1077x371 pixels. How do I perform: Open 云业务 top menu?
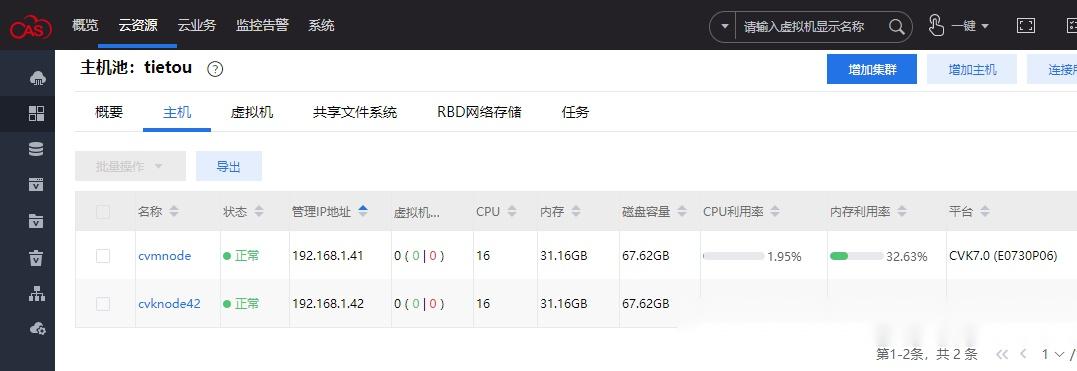point(196,25)
